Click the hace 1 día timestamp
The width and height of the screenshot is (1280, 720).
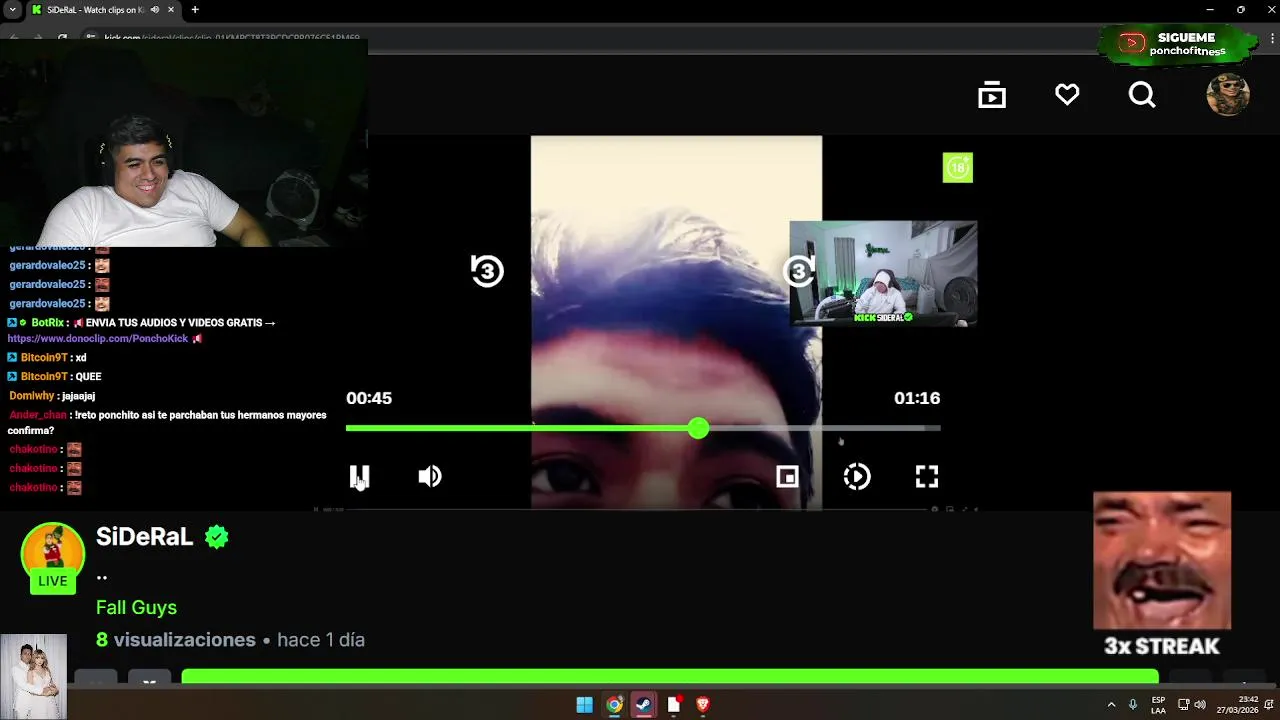click(321, 640)
